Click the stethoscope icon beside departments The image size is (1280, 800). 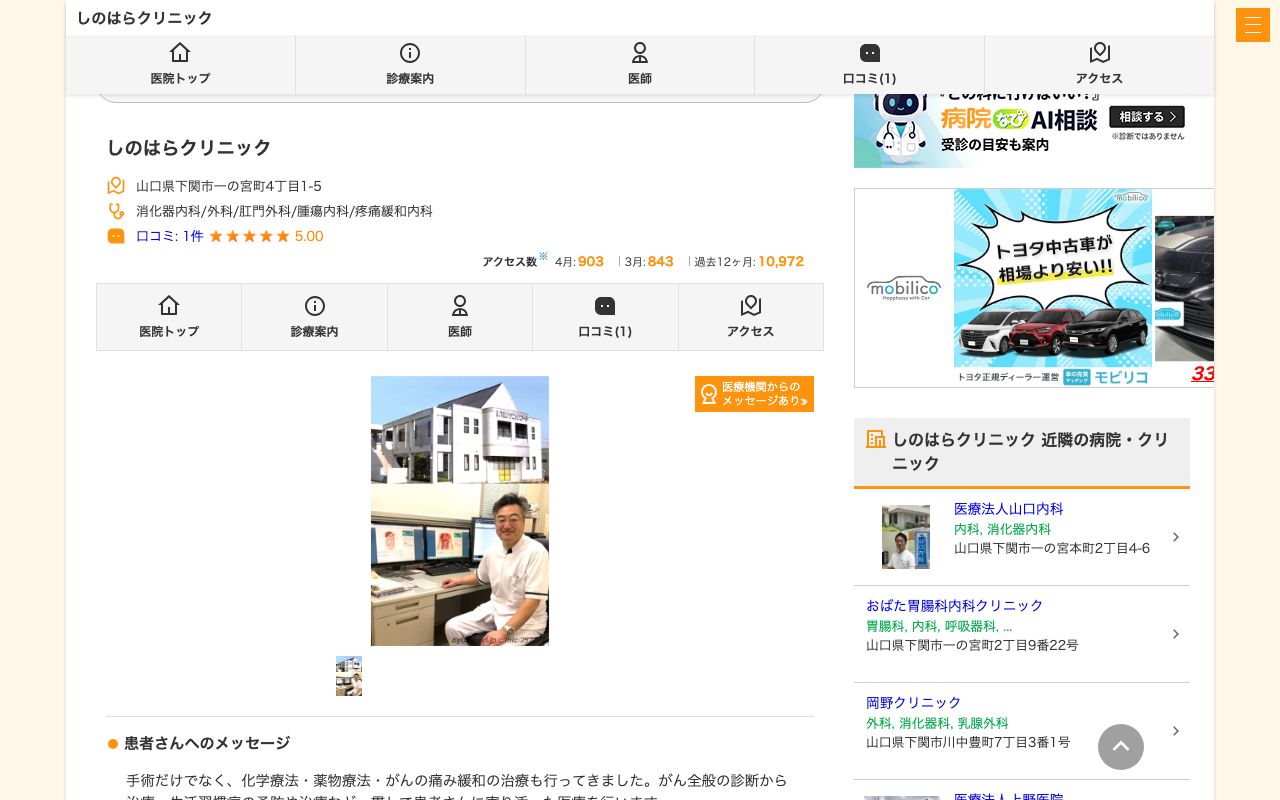[116, 211]
